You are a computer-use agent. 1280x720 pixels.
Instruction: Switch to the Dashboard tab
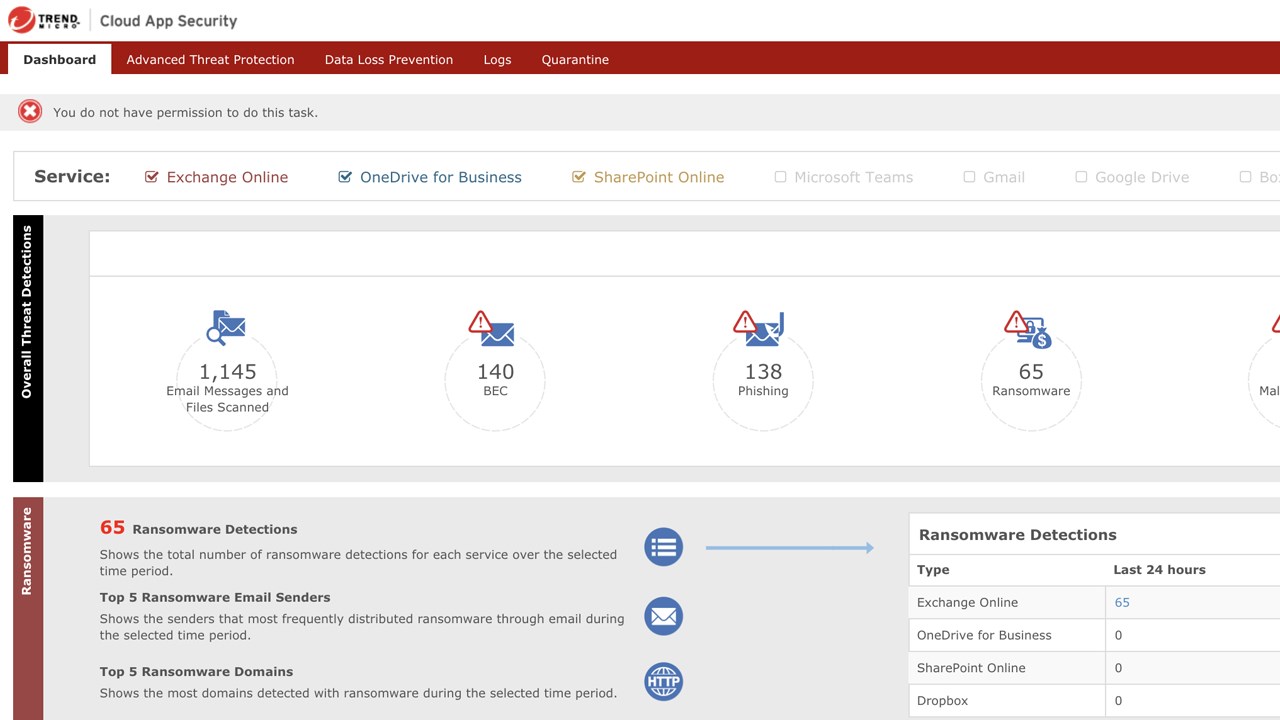[x=60, y=59]
